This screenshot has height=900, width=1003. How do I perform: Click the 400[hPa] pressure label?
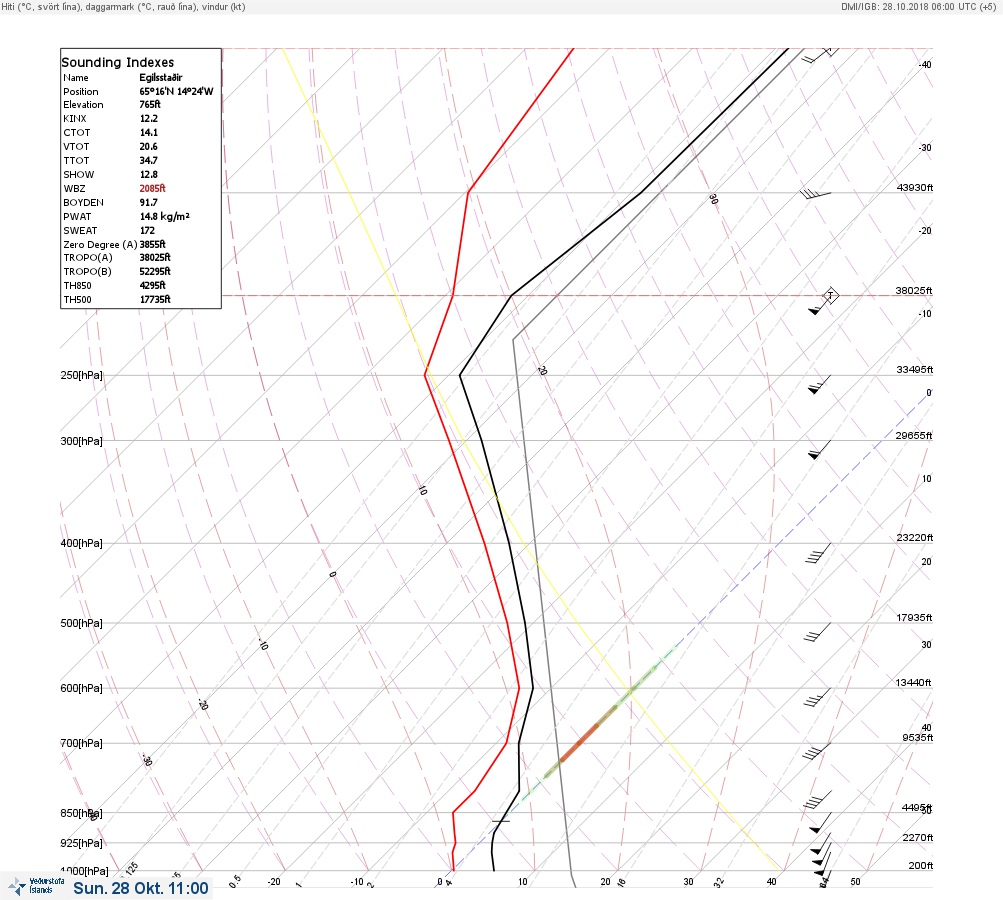coord(81,543)
